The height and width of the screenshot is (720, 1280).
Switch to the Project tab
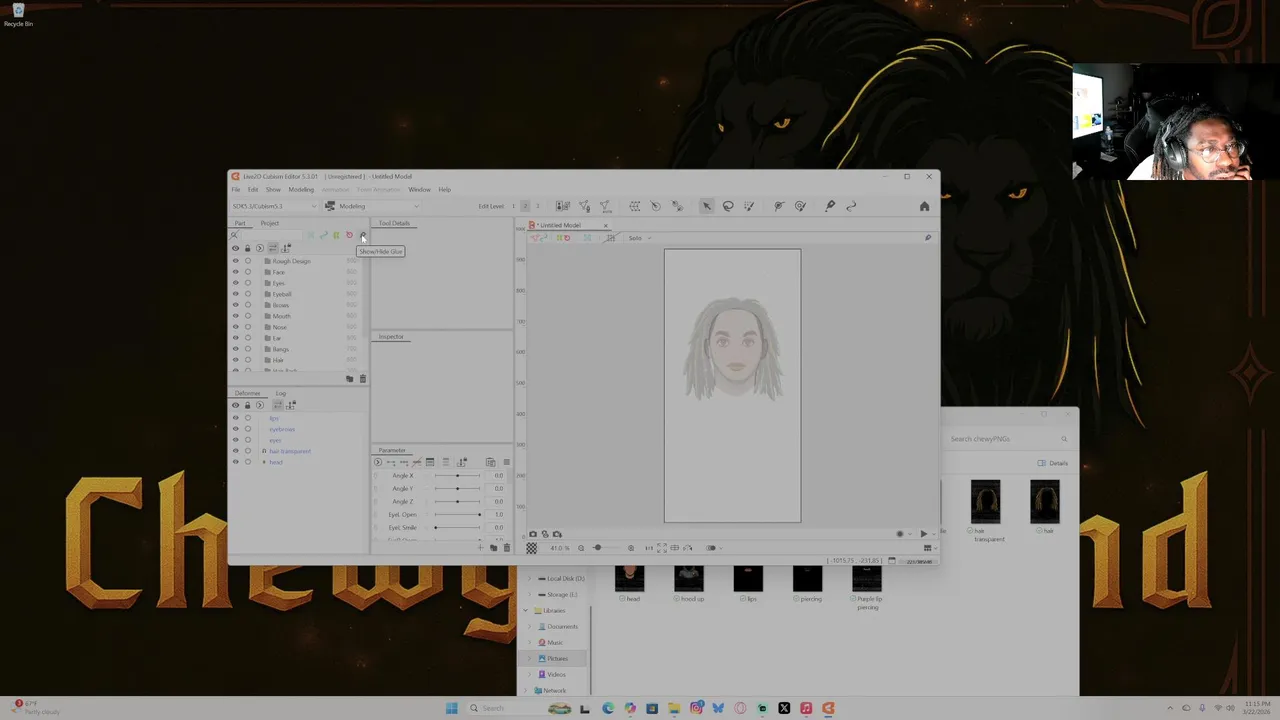270,223
